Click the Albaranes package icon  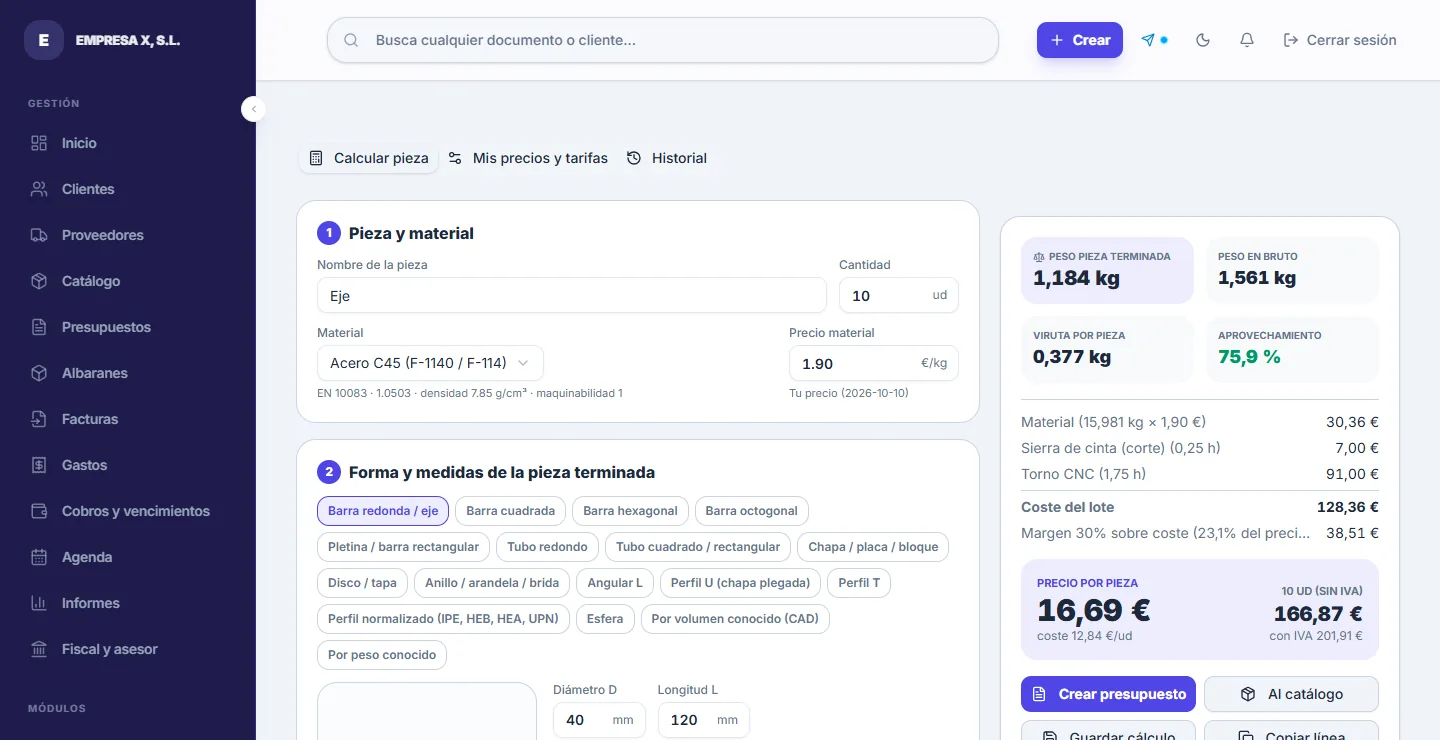point(39,373)
